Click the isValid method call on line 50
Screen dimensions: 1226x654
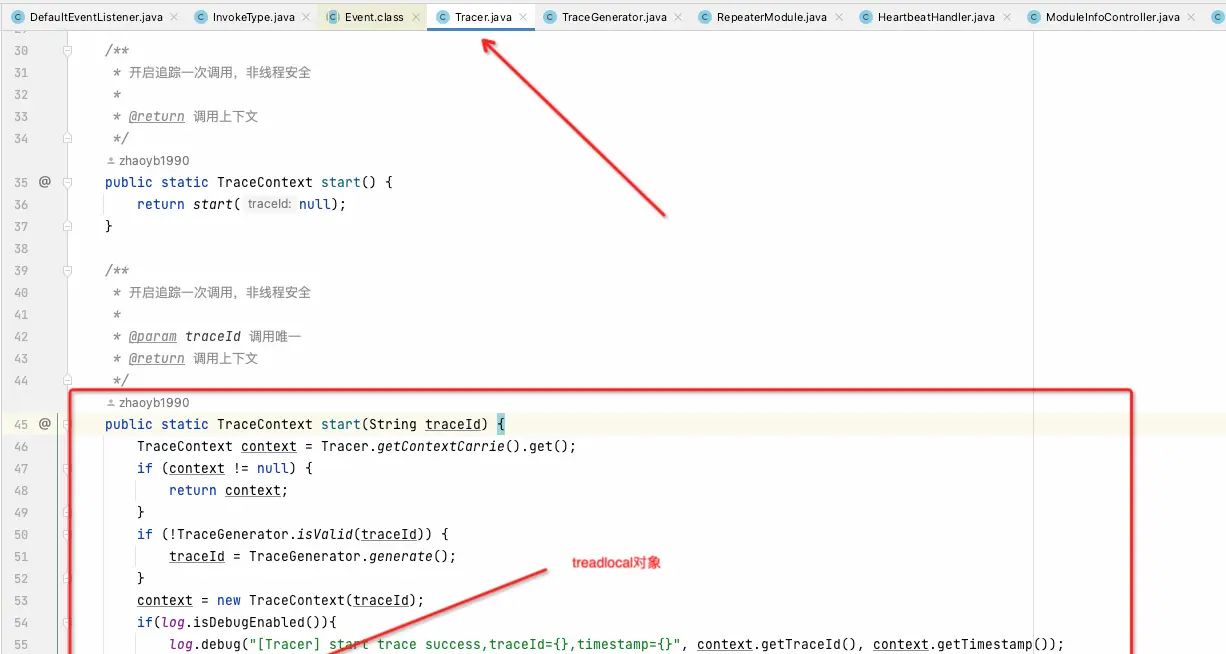[327, 534]
